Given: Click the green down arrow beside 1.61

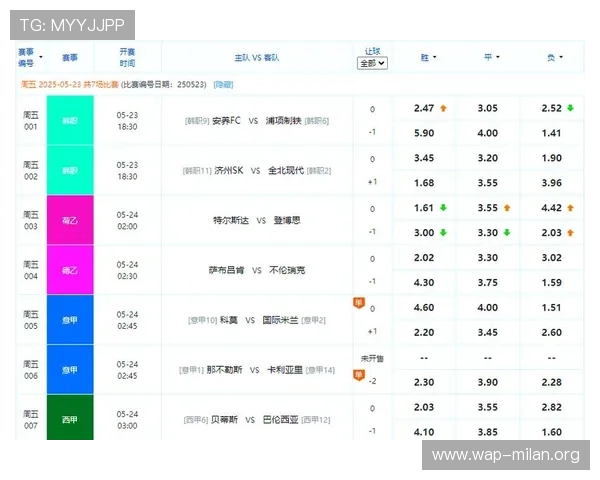Looking at the screenshot, I should [443, 208].
